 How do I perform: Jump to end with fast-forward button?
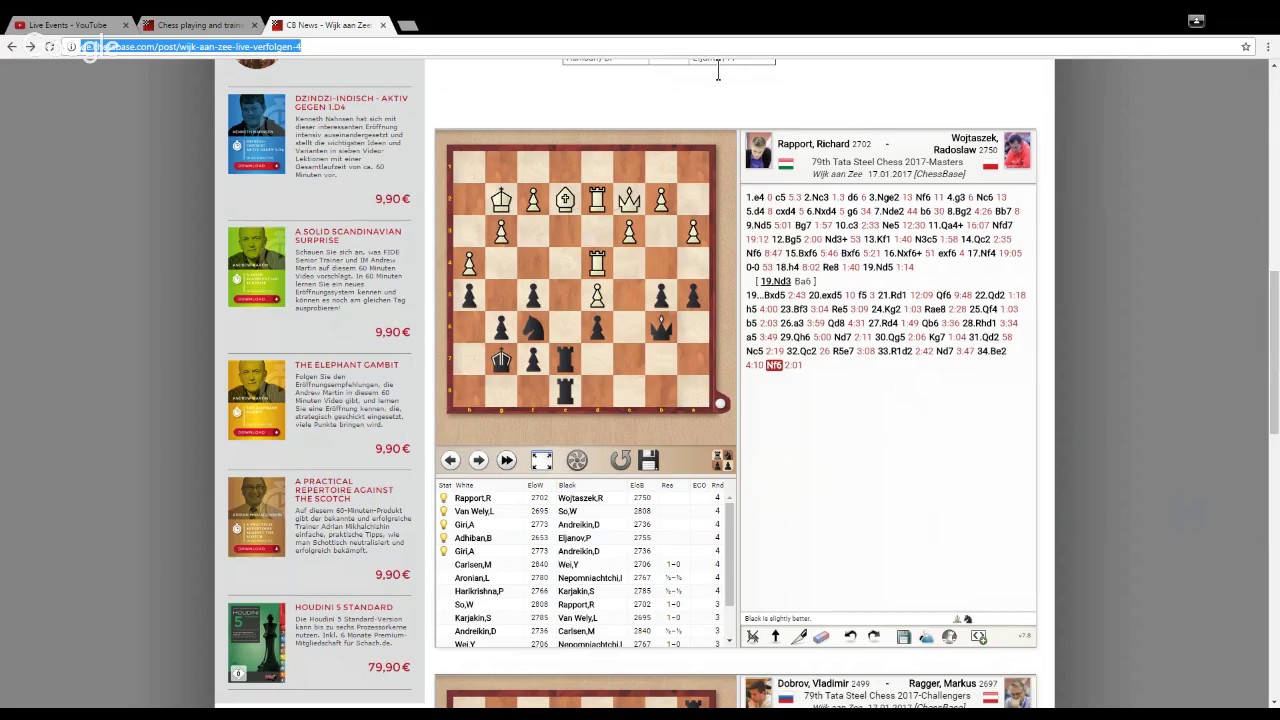[x=506, y=460]
